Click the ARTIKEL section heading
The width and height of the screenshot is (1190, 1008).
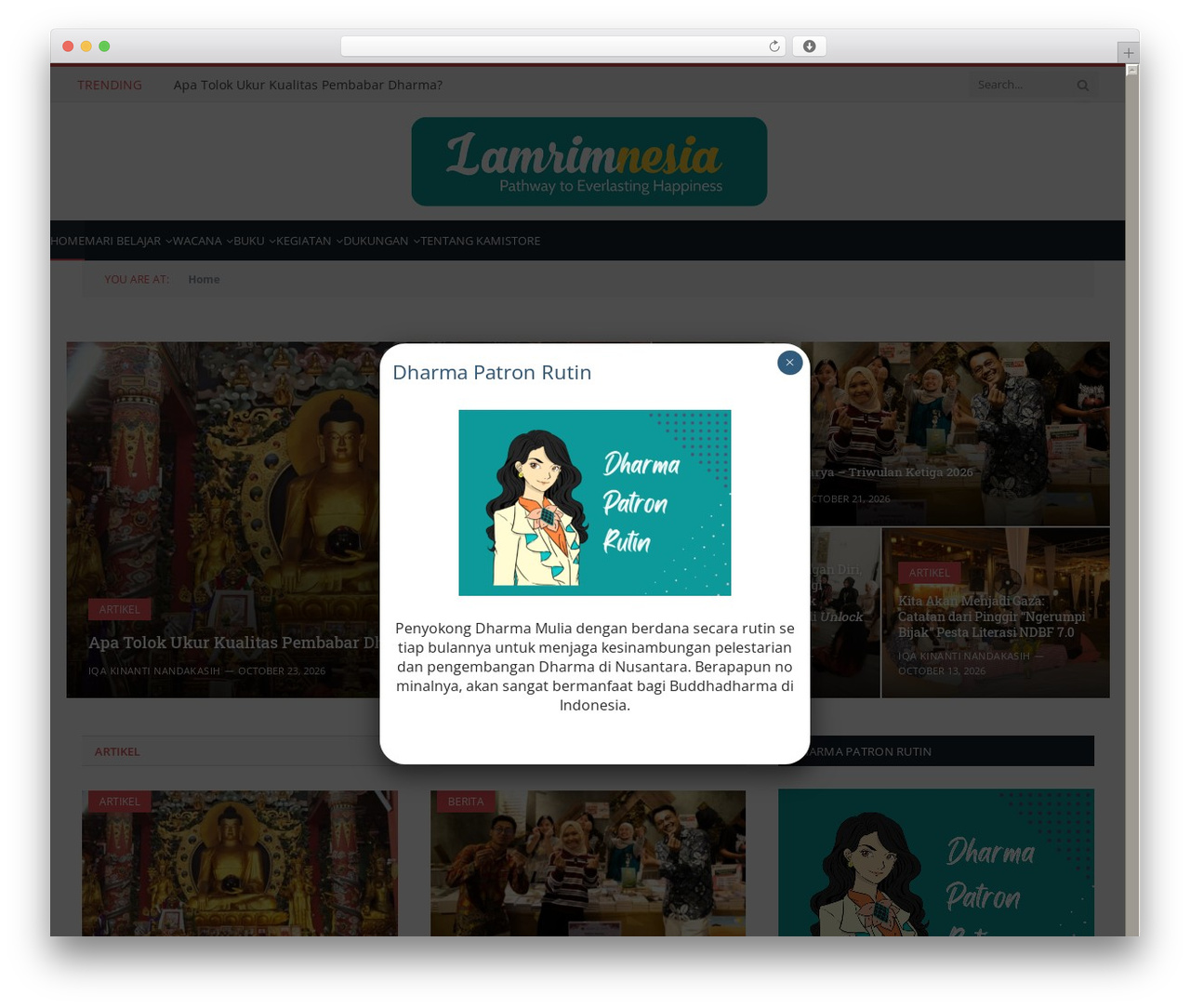coord(117,751)
